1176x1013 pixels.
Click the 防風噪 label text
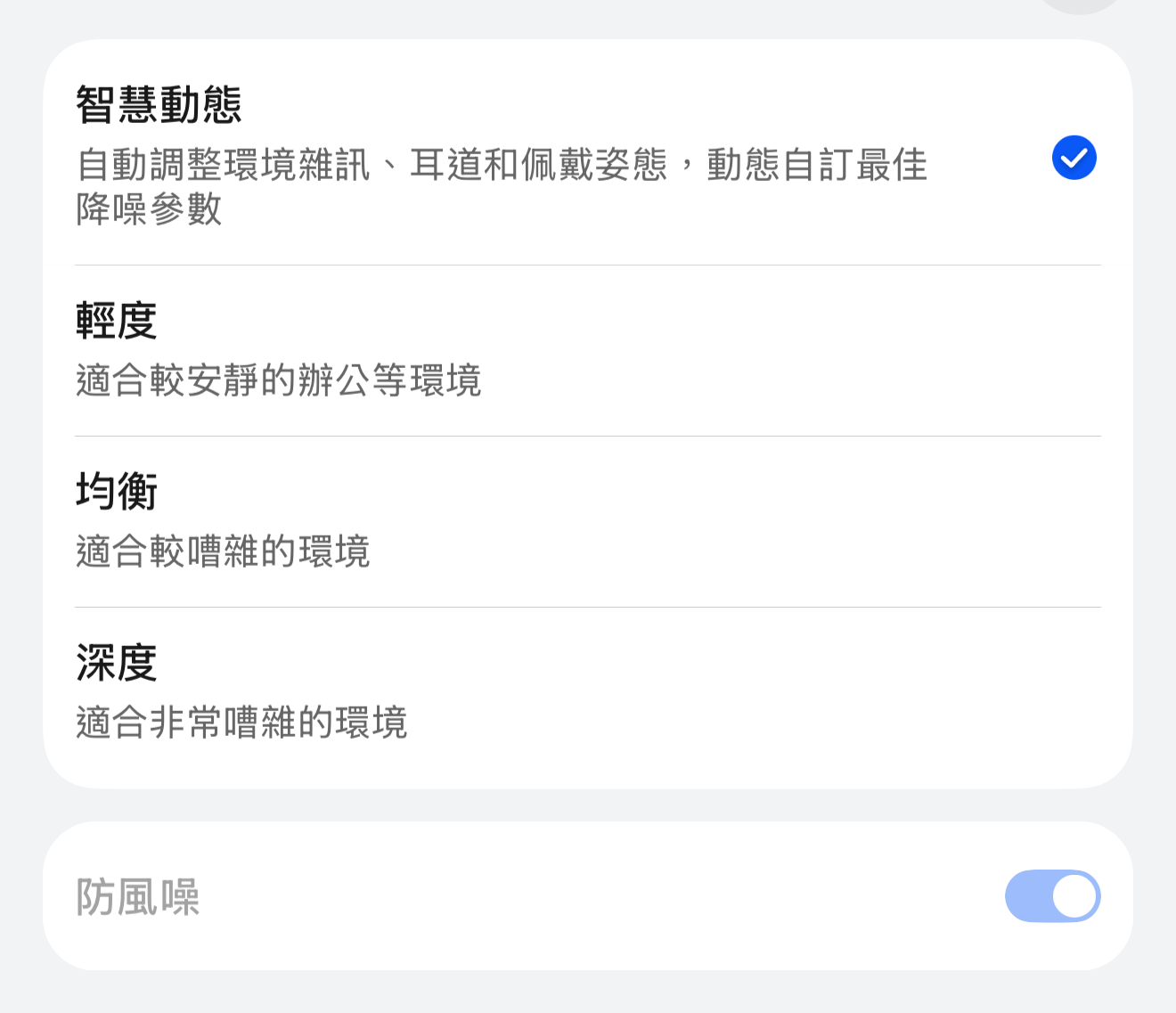138,897
